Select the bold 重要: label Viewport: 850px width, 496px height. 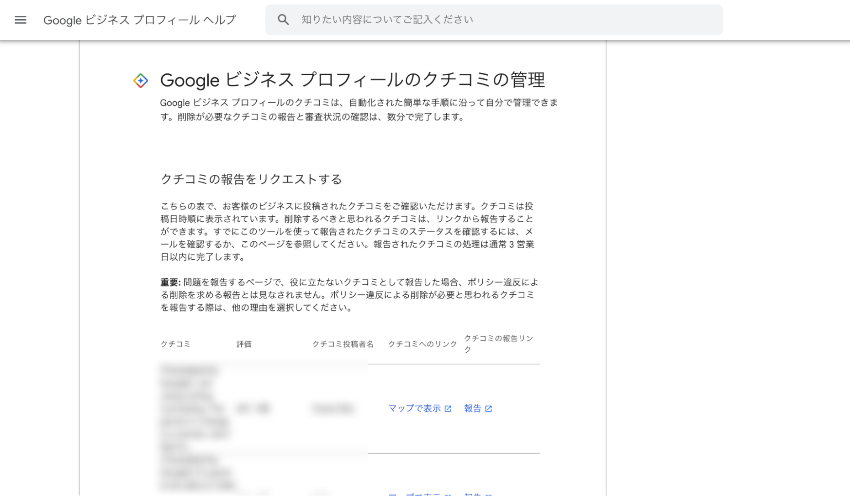170,282
